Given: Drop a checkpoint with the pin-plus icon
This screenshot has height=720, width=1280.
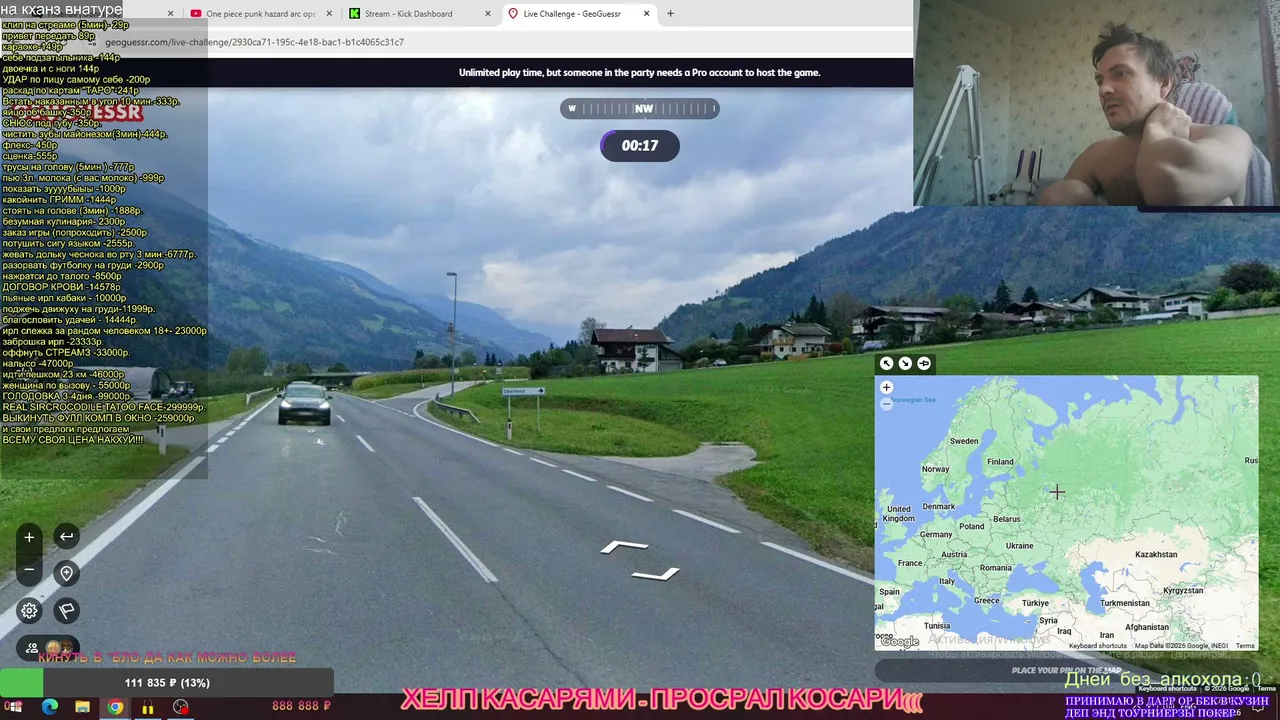Looking at the screenshot, I should point(66,573).
